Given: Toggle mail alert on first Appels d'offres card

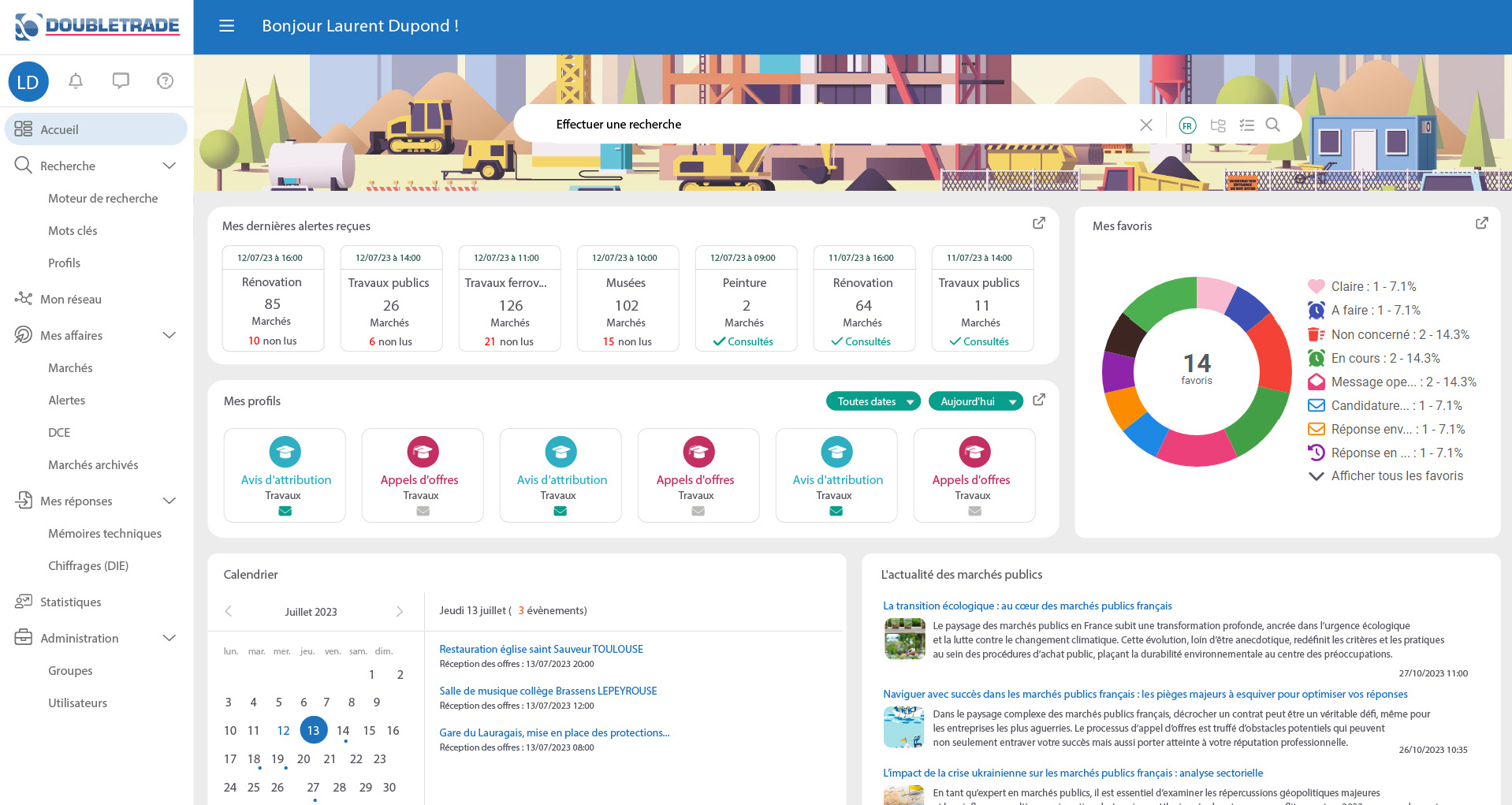Looking at the screenshot, I should (x=423, y=511).
